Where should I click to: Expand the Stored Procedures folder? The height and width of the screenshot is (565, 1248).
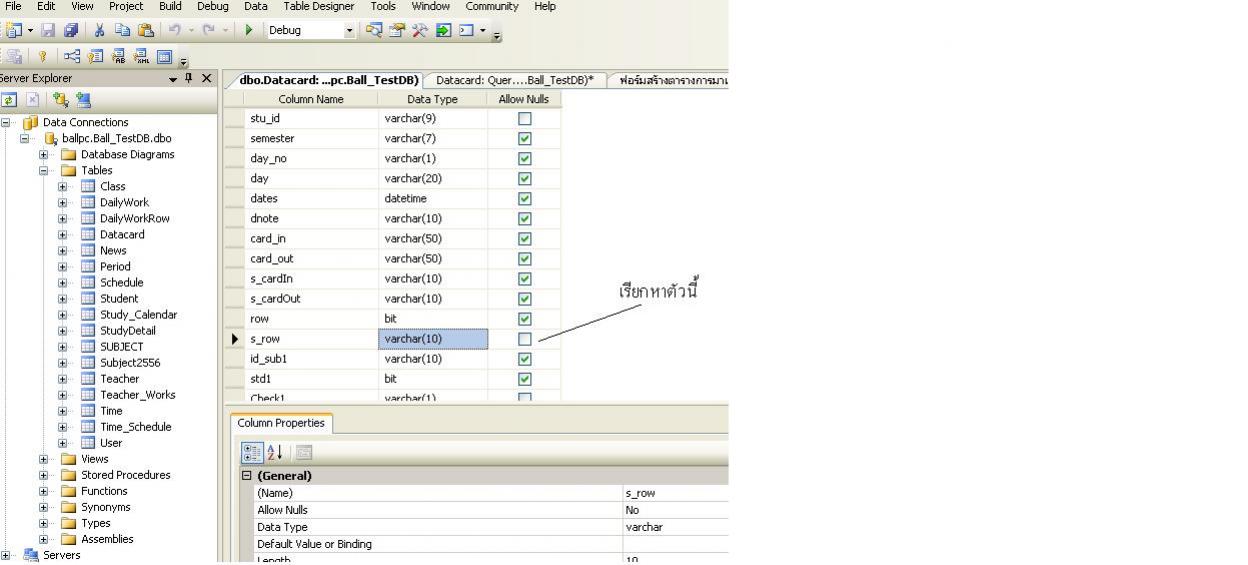(x=44, y=475)
